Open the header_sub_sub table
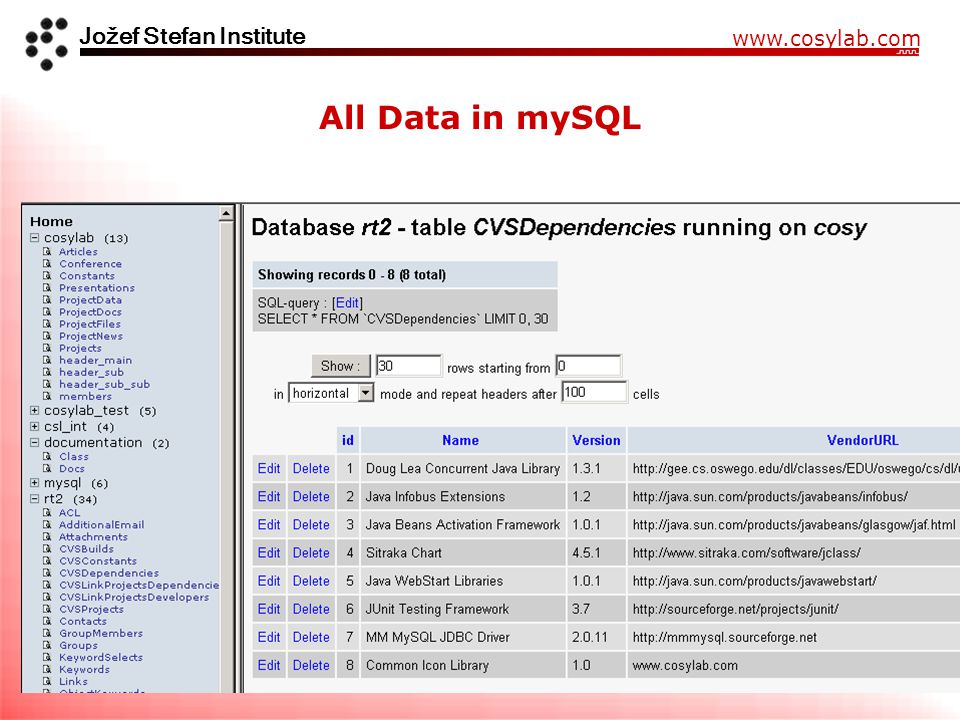960x720 pixels. tap(104, 384)
